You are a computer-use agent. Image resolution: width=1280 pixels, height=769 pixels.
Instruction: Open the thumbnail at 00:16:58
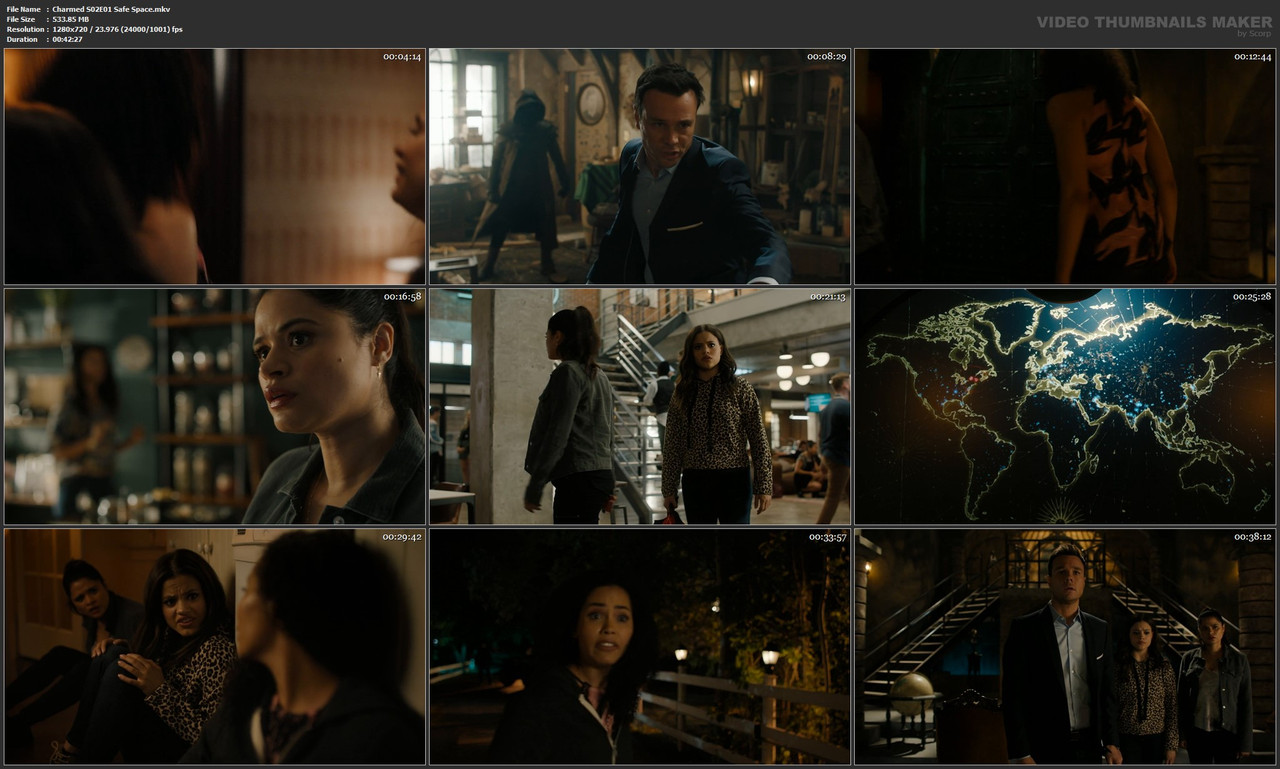pos(215,407)
